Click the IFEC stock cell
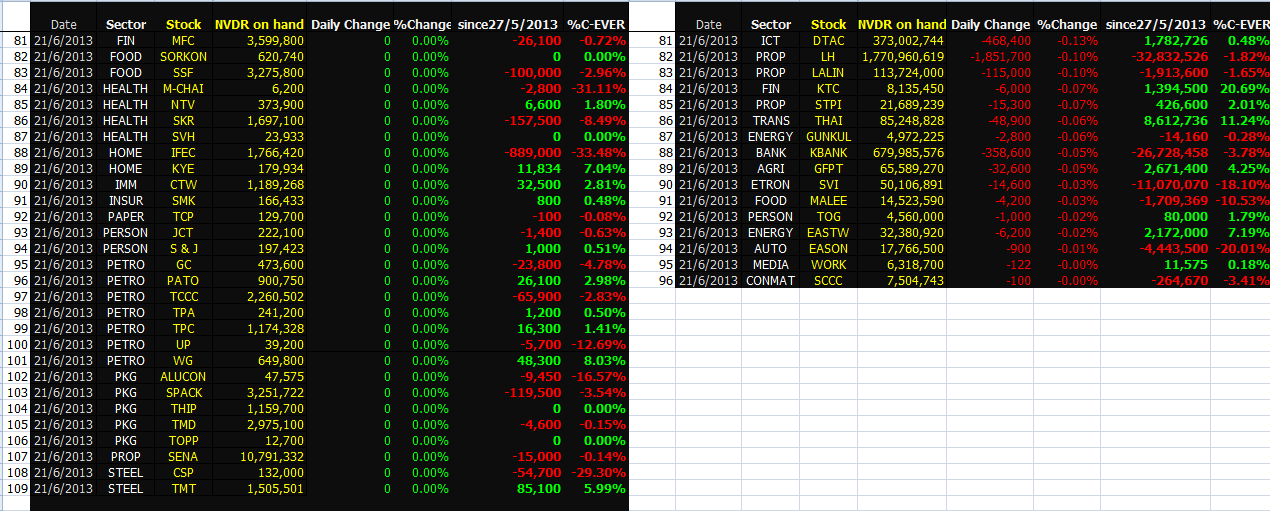 pyautogui.click(x=183, y=153)
